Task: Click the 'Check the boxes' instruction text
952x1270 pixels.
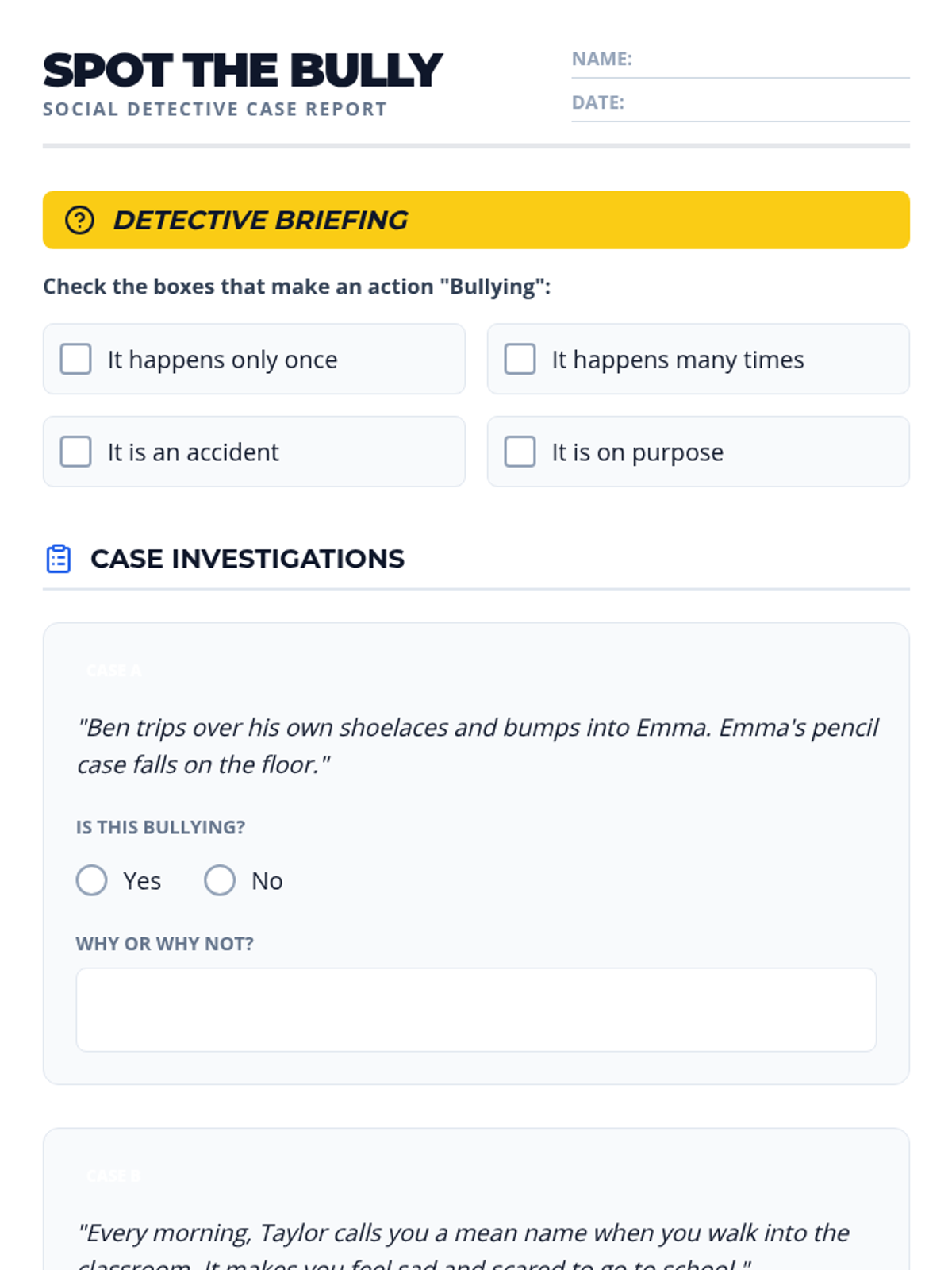Action: 297,287
